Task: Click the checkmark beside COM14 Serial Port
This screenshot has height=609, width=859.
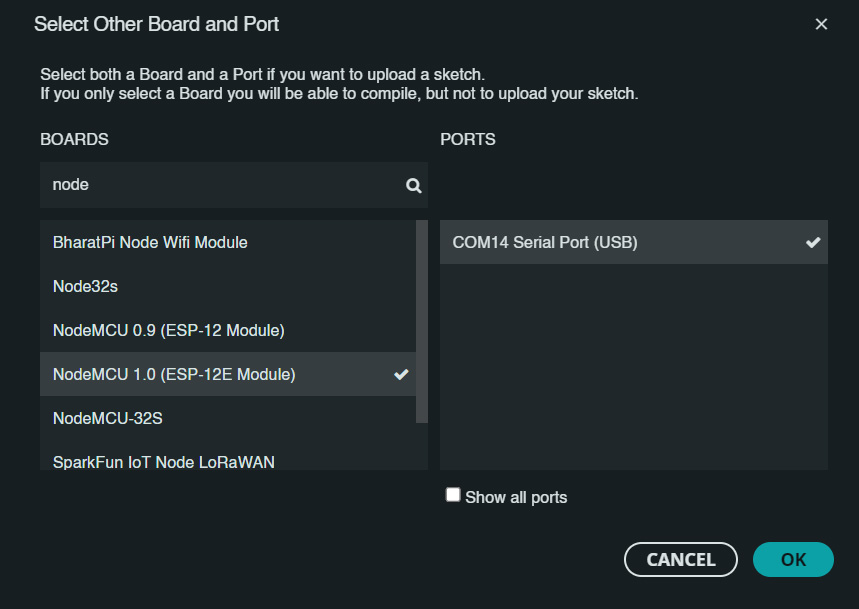Action: coord(813,242)
